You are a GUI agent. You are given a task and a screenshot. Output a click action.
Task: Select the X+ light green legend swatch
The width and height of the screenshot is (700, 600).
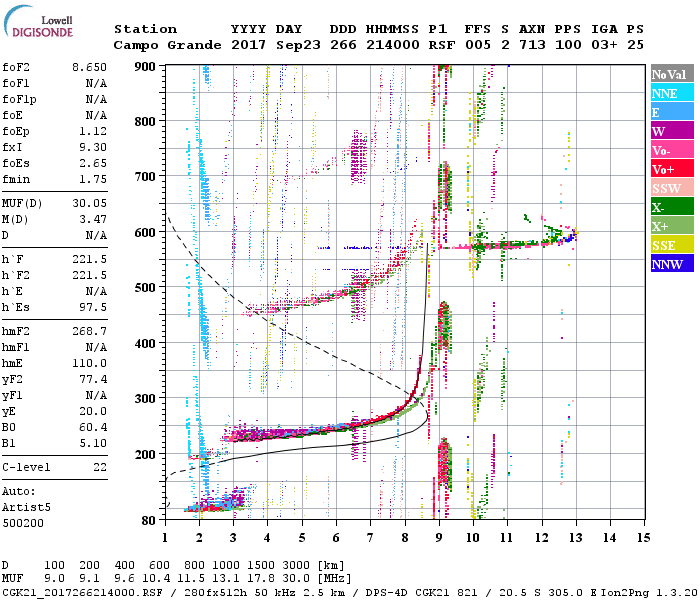pyautogui.click(x=672, y=226)
